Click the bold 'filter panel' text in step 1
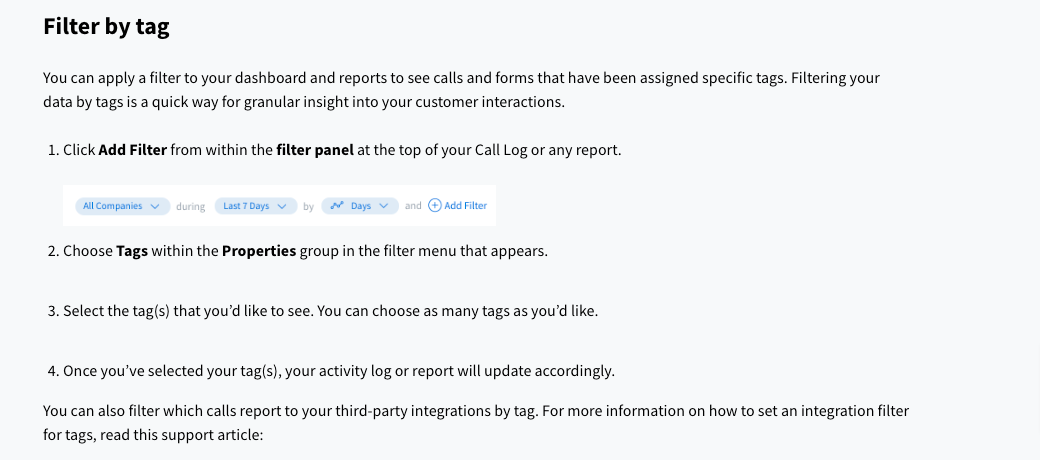1040x460 pixels. click(315, 150)
